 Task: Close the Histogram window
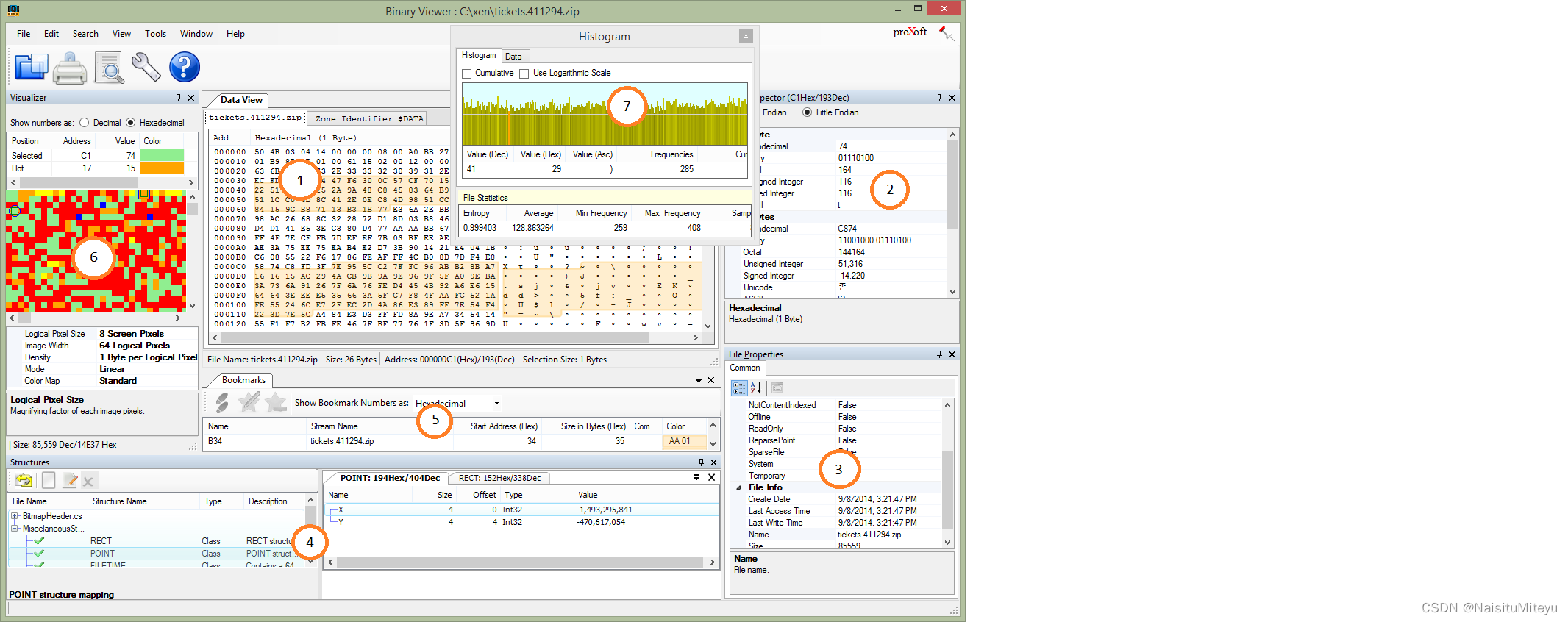[x=746, y=36]
